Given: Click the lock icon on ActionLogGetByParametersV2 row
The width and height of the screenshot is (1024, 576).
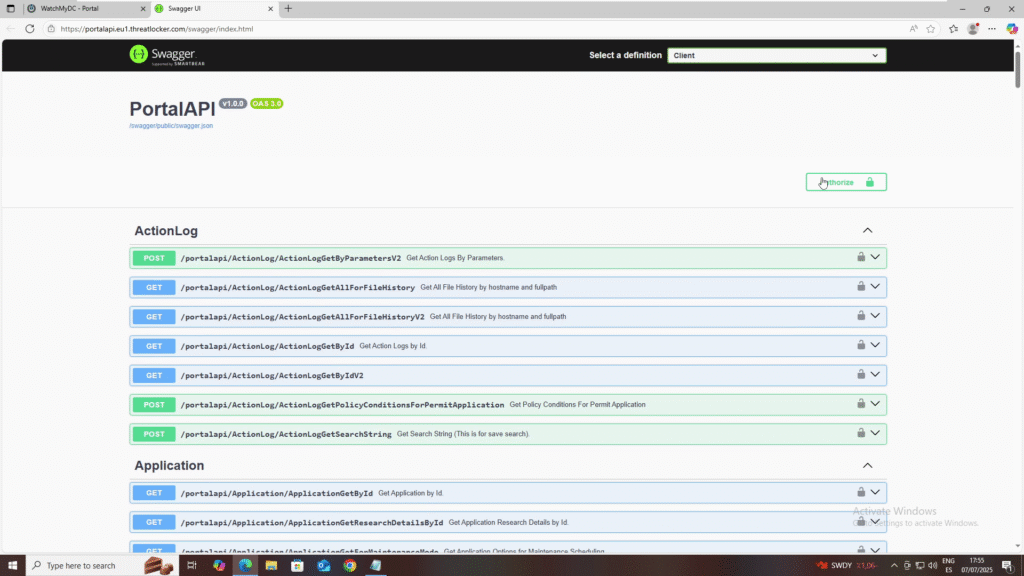Looking at the screenshot, I should [x=861, y=257].
